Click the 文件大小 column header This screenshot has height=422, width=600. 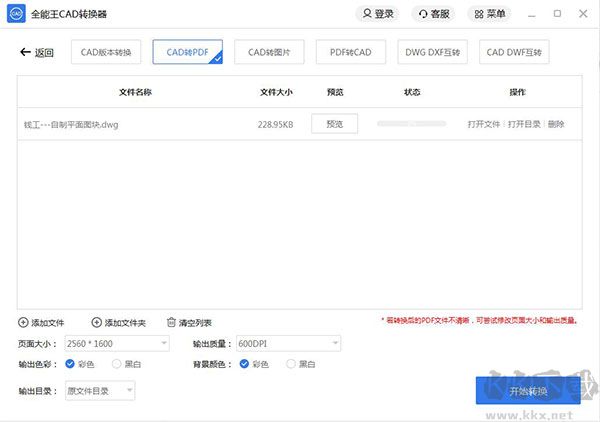[x=276, y=92]
